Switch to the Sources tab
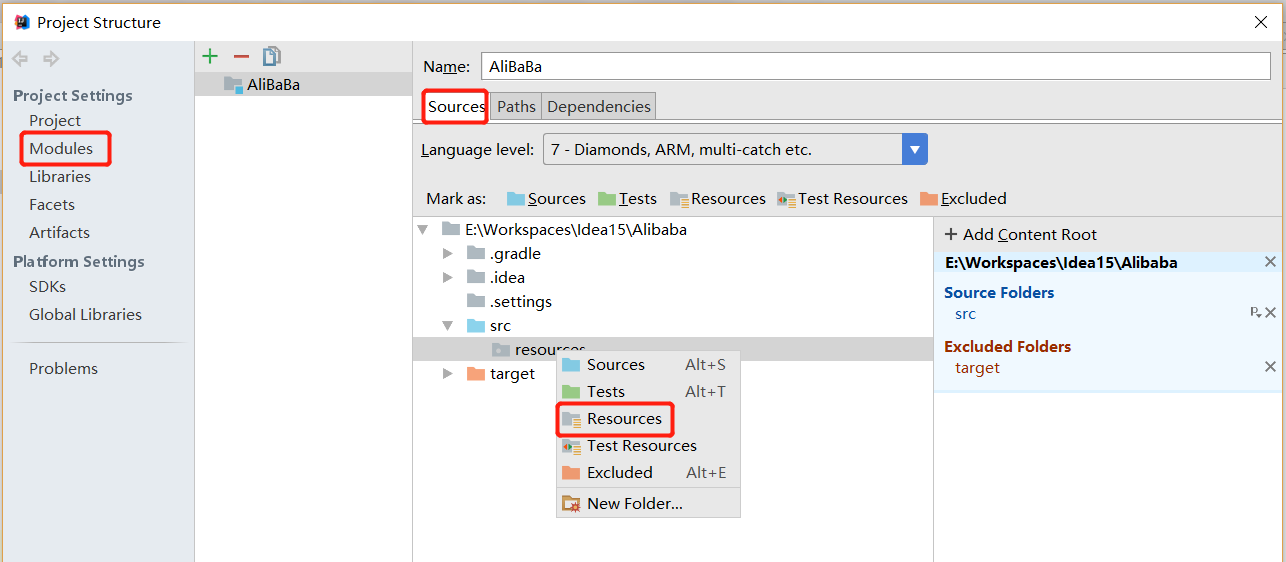Viewport: 1286px width, 562px height. [x=456, y=106]
